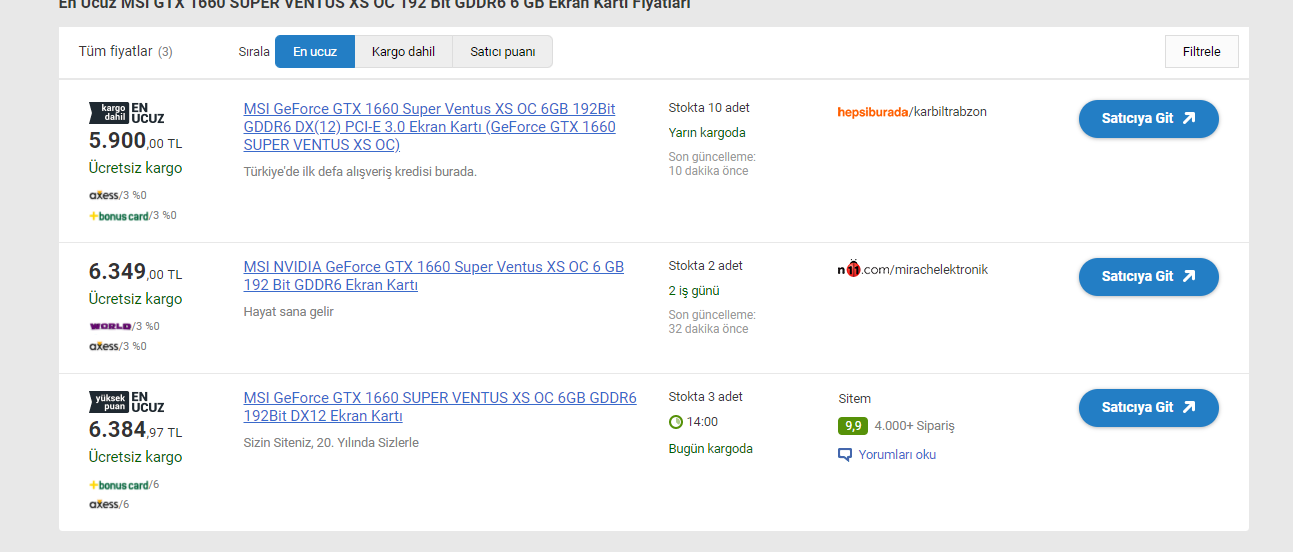Click "4.000+ Sipariş" text
Image resolution: width=1293 pixels, height=552 pixels.
click(915, 426)
